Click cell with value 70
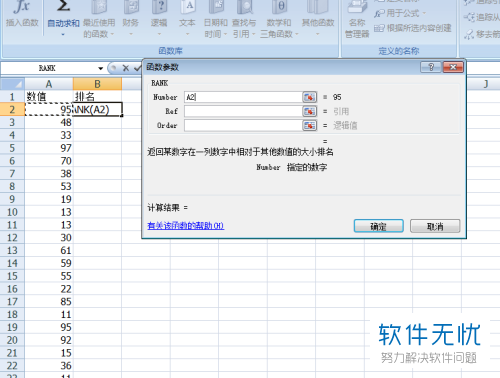500x378 pixels. click(x=49, y=161)
